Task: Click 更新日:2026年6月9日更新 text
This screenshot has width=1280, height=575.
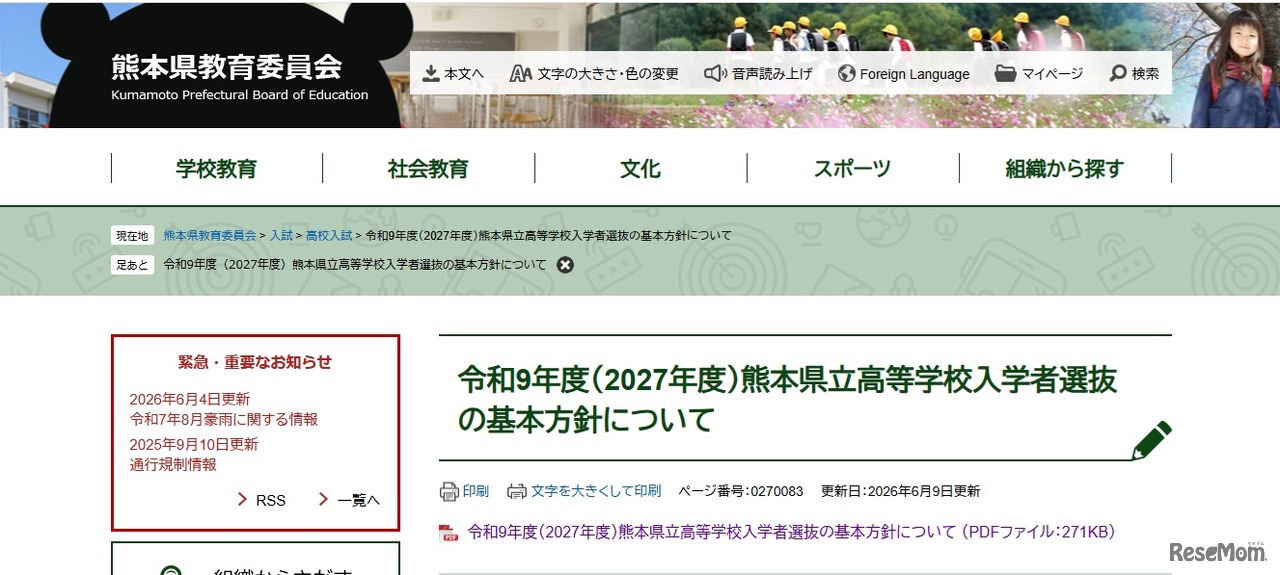Action: (900, 491)
